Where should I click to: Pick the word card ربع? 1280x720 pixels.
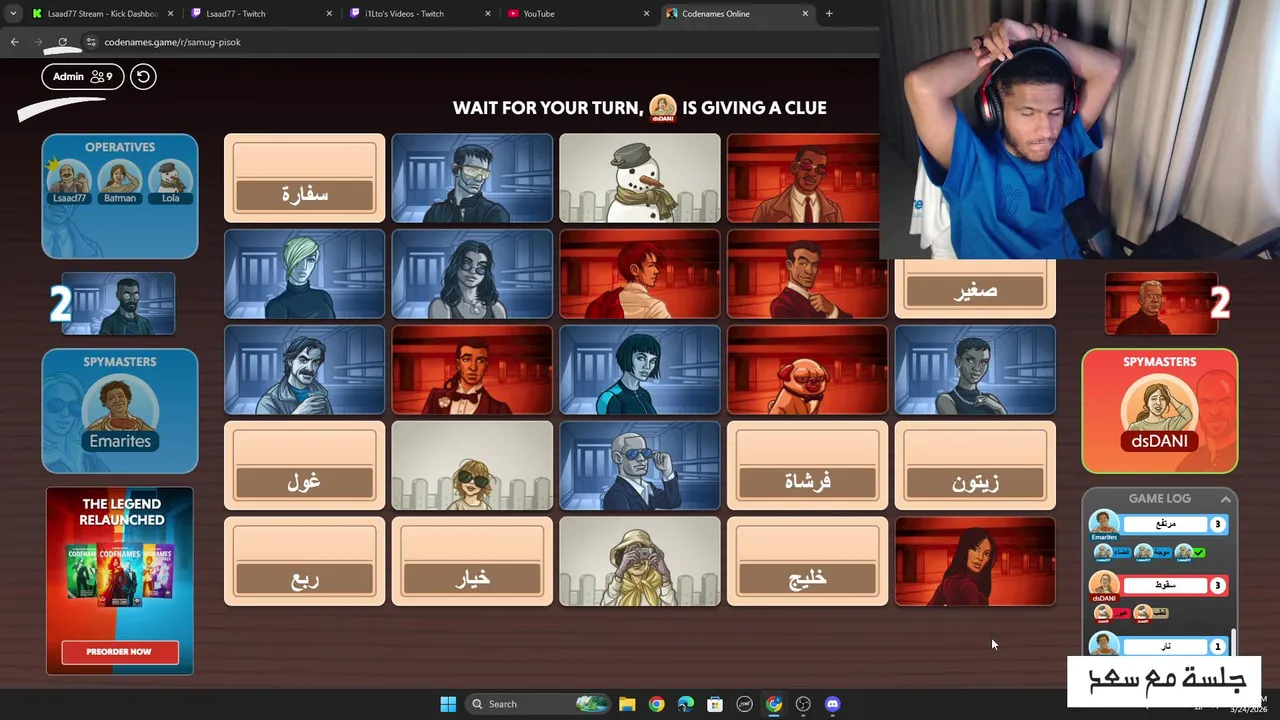click(x=305, y=562)
